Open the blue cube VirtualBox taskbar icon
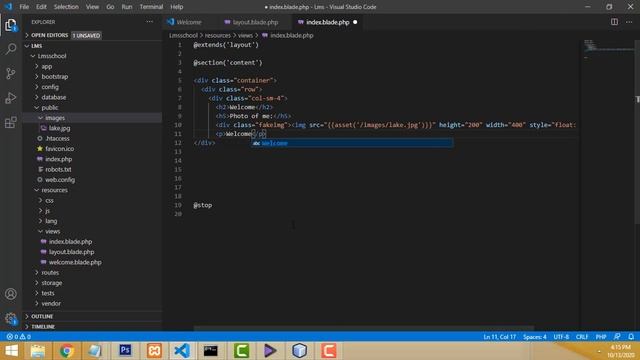 click(299, 351)
